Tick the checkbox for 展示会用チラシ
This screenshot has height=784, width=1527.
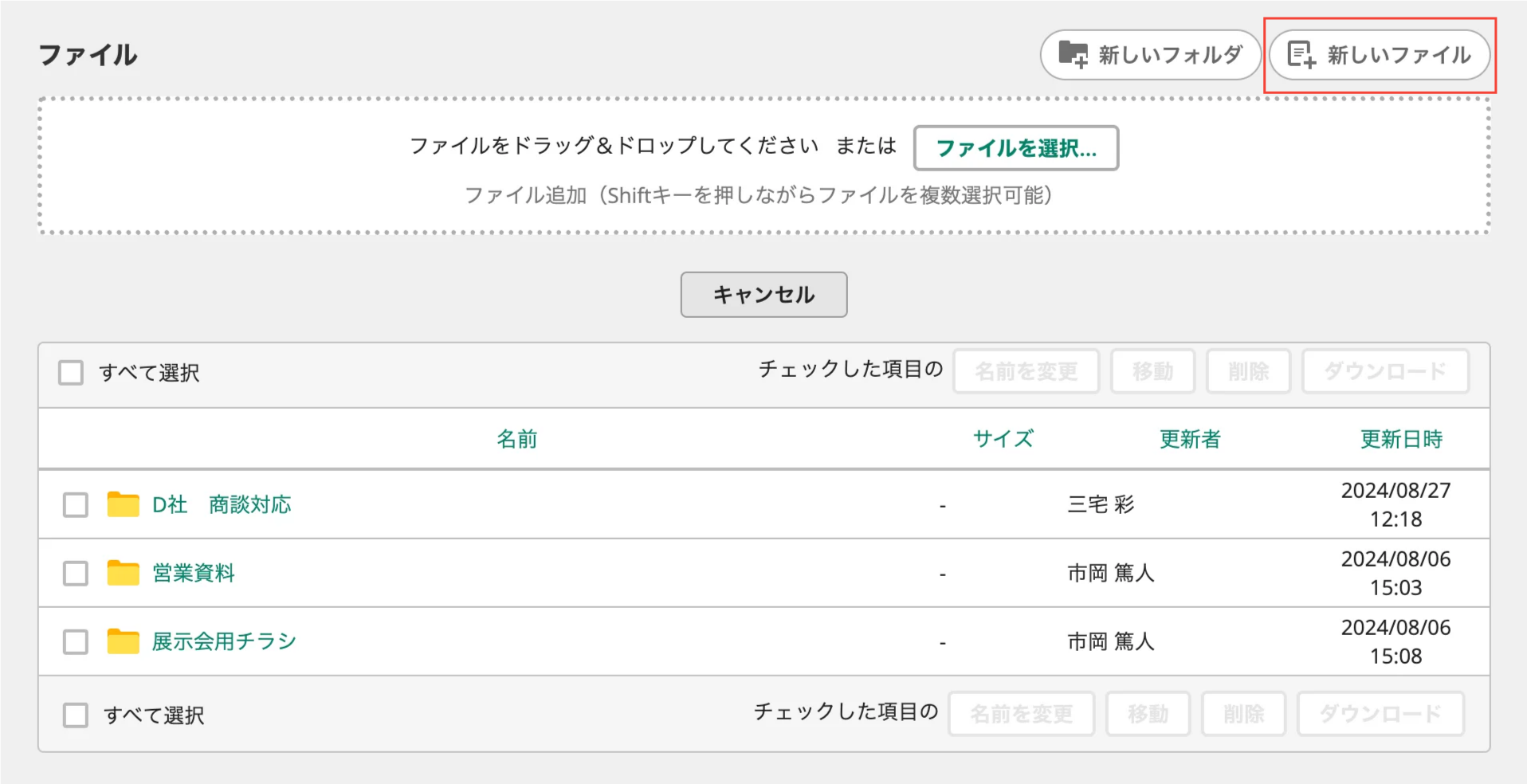click(76, 641)
